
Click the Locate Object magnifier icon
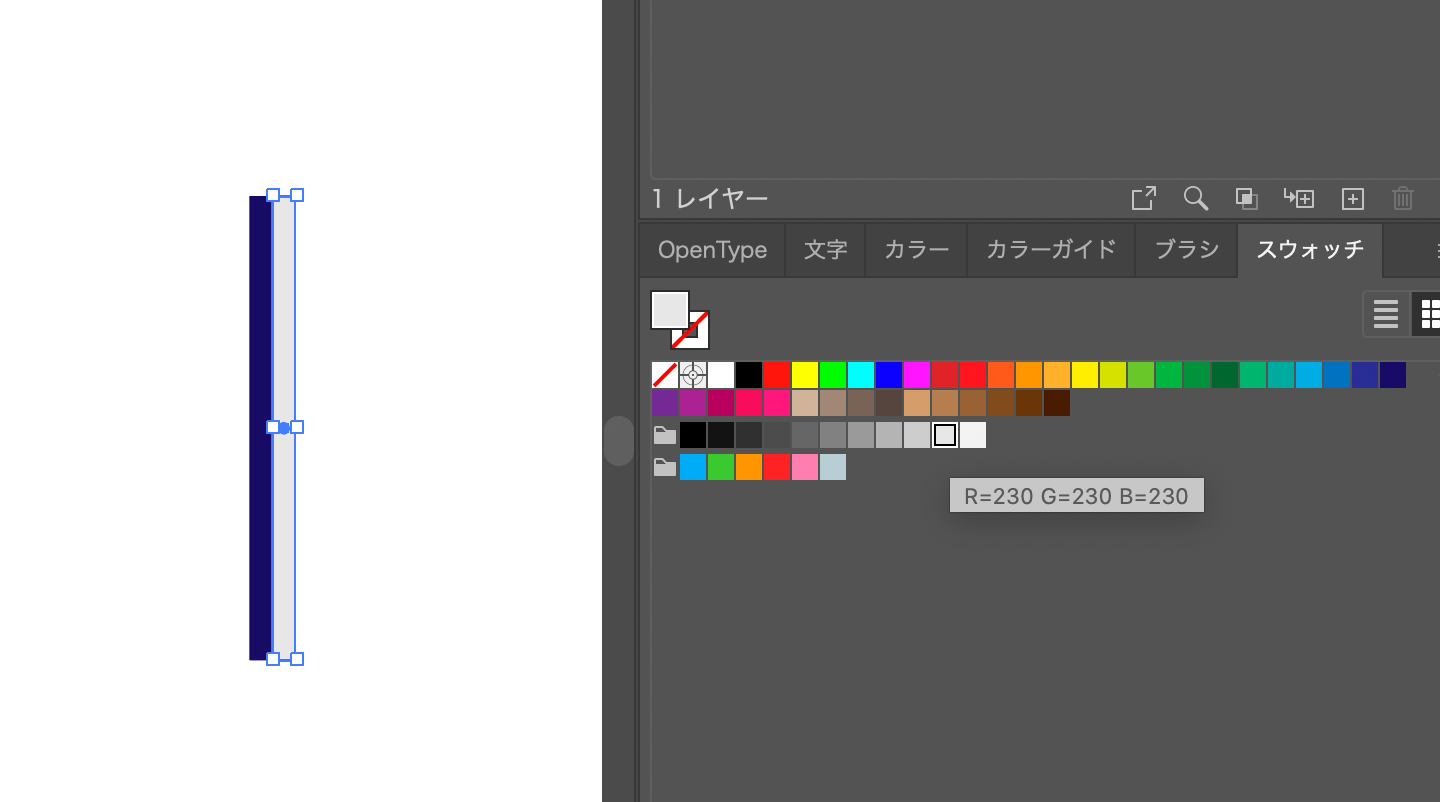point(1196,198)
